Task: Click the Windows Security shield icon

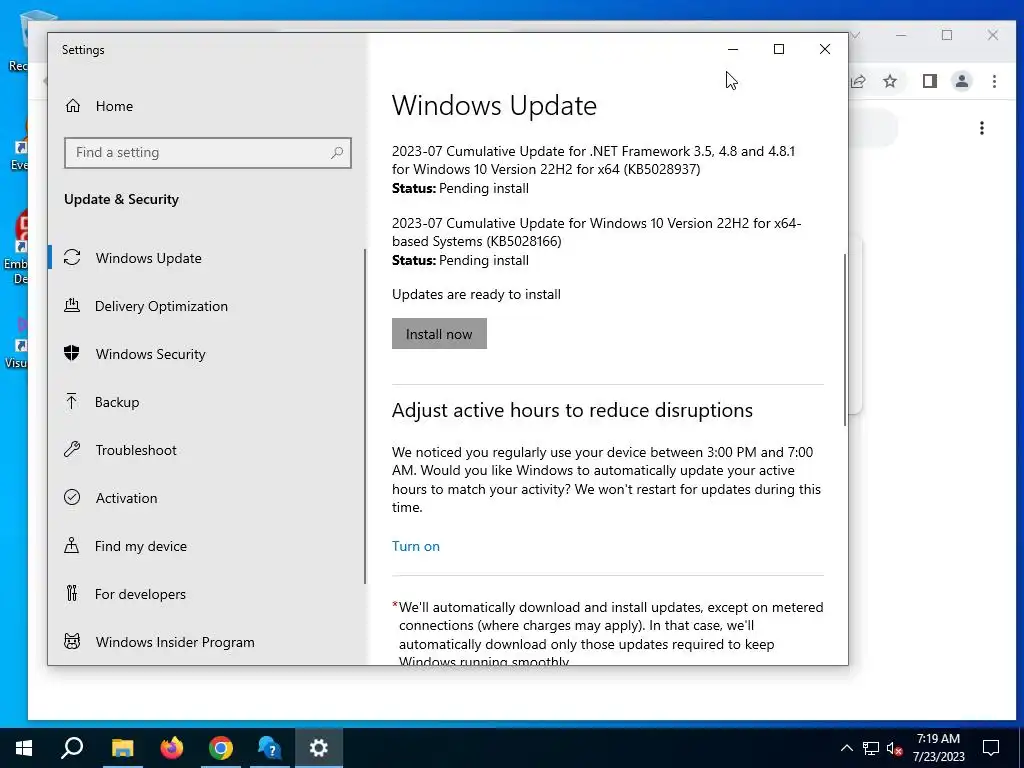Action: pos(72,353)
